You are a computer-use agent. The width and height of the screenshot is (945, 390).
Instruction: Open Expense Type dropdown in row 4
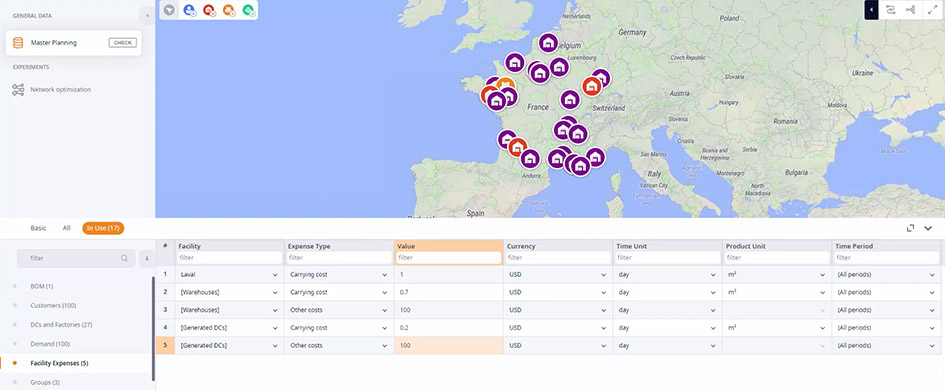pos(385,328)
